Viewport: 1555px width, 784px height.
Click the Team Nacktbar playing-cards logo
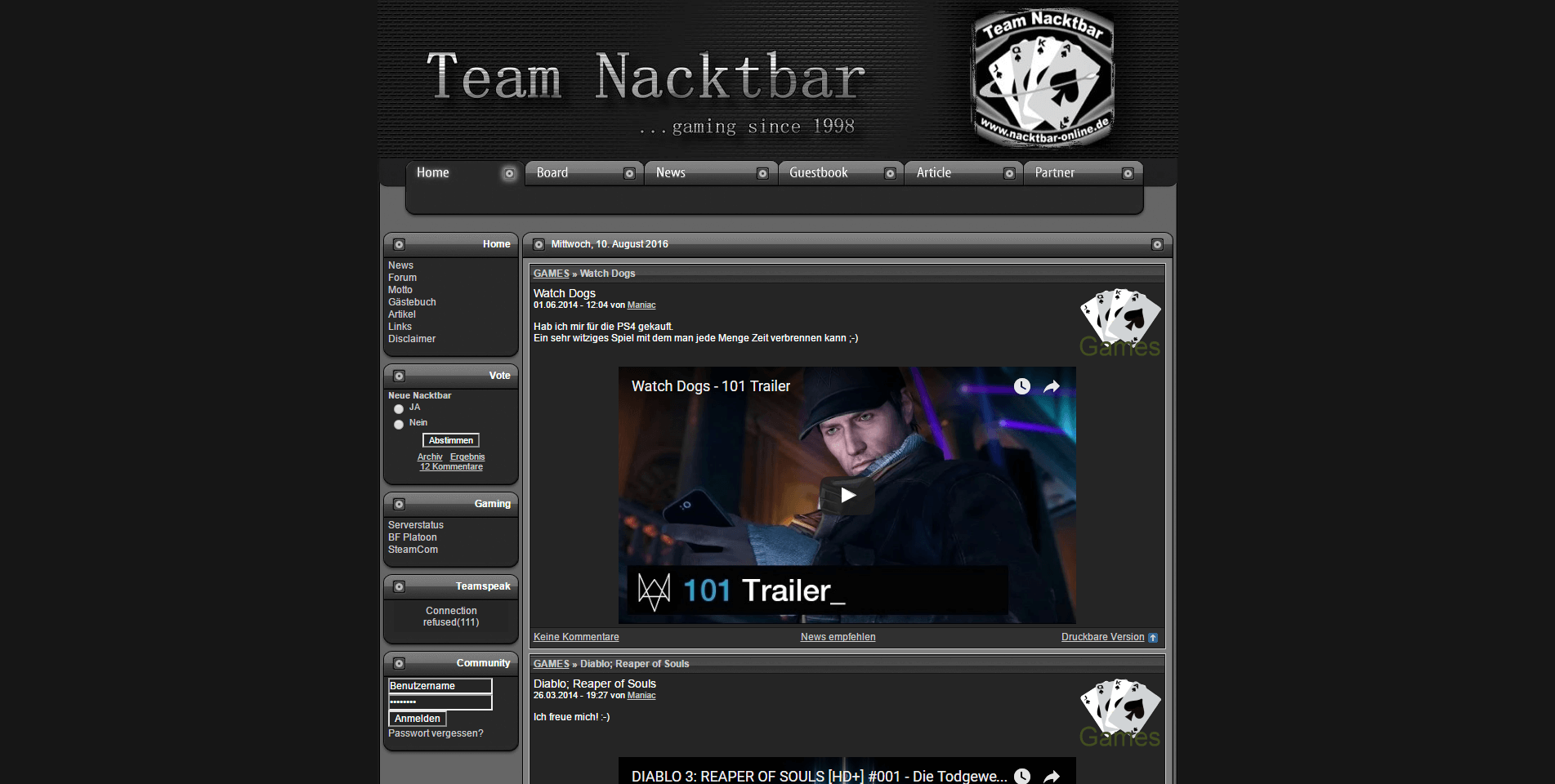pyautogui.click(x=1042, y=77)
